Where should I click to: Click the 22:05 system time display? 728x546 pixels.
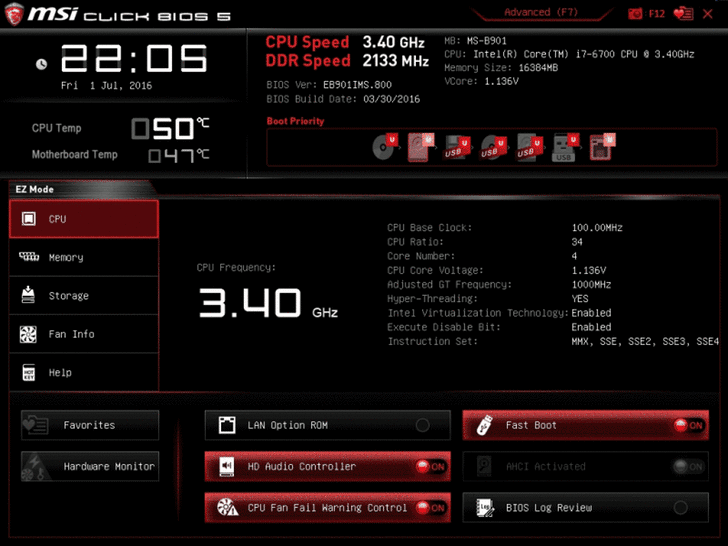coord(134,59)
